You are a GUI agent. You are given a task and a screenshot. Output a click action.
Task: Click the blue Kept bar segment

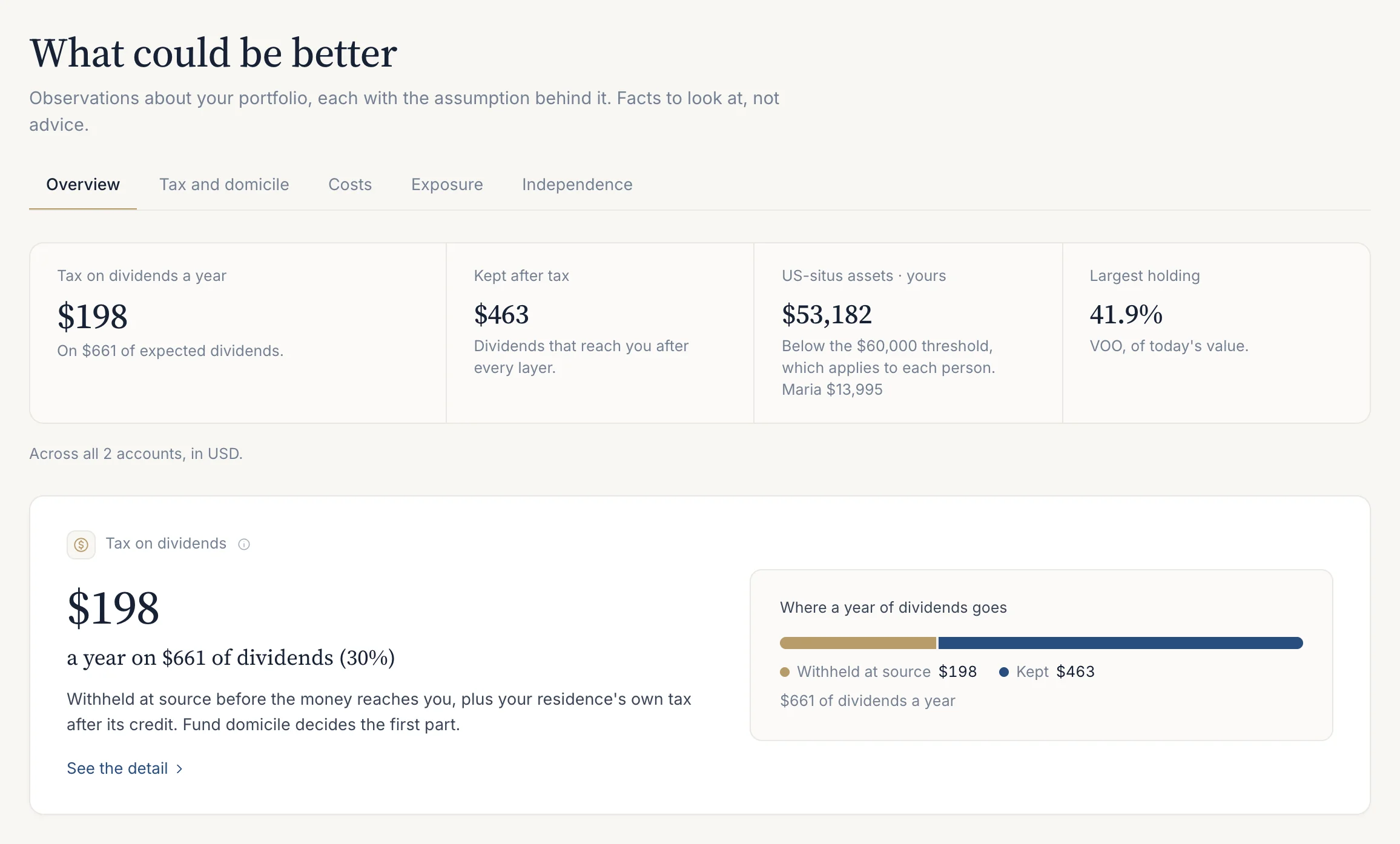tap(1120, 643)
